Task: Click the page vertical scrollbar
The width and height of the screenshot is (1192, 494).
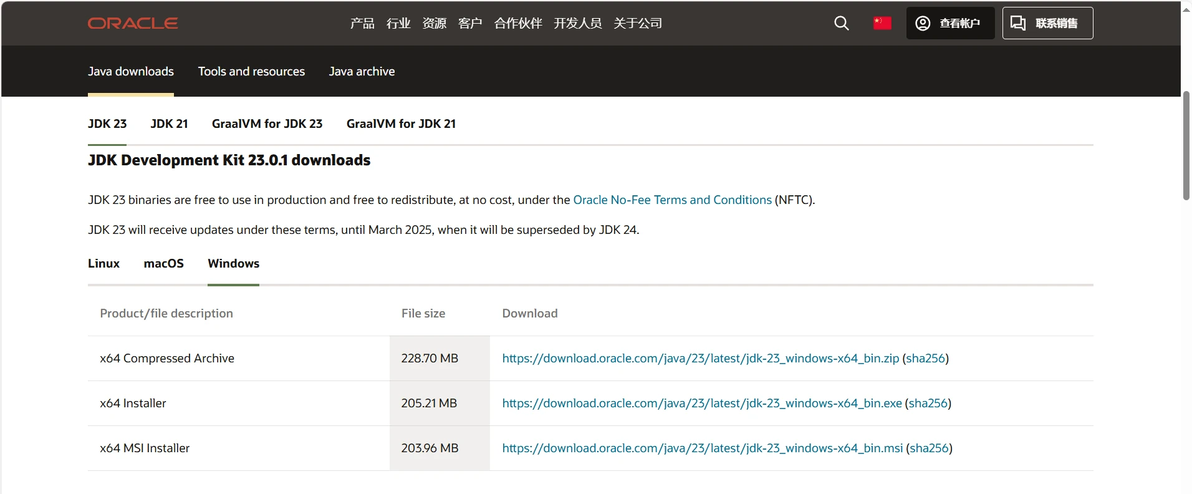Action: pos(1186,150)
